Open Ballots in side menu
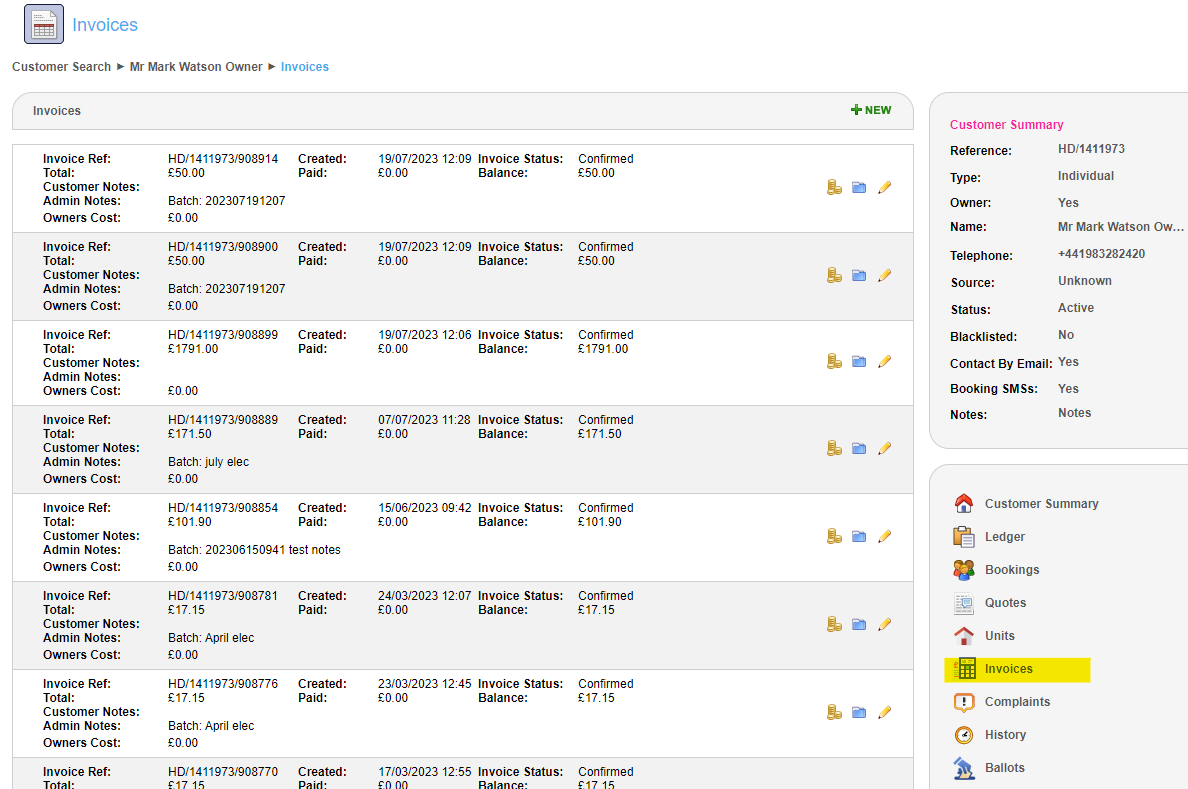 pos(1005,768)
